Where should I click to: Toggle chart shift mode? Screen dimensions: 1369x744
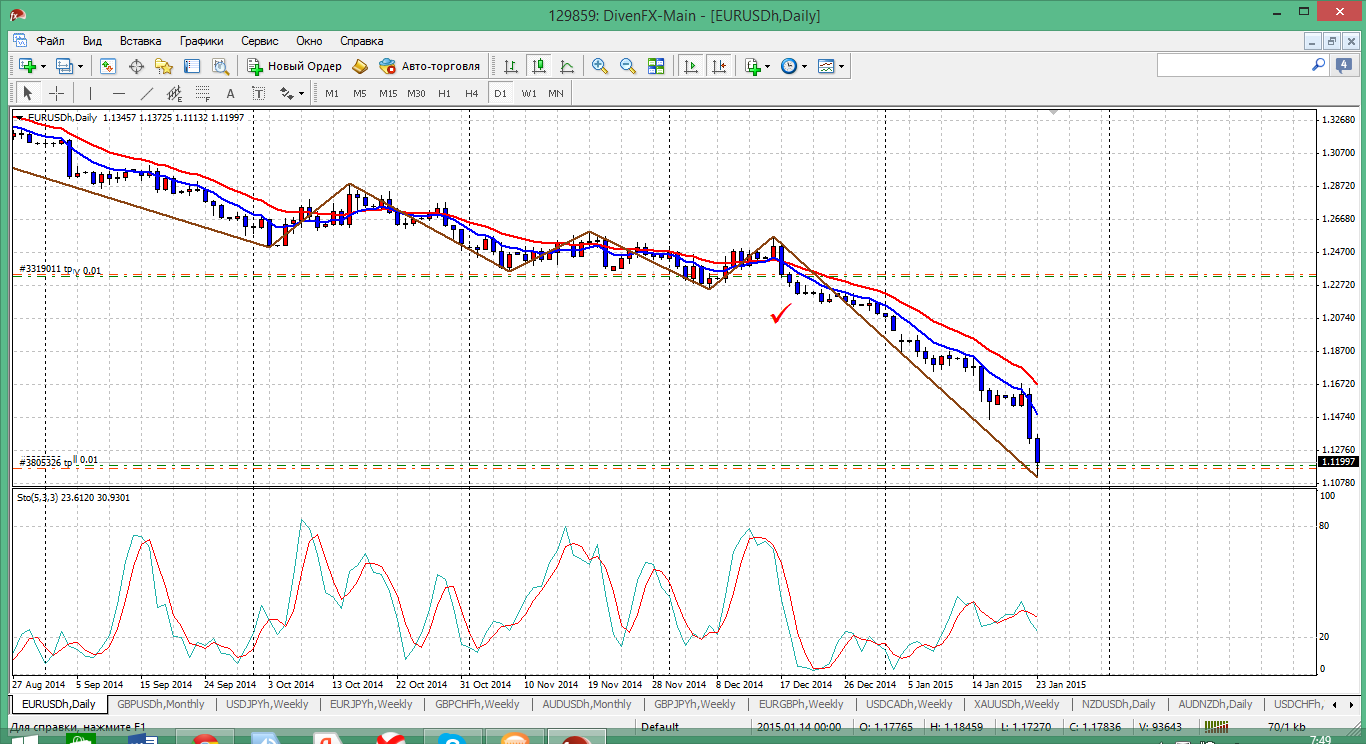click(x=719, y=66)
